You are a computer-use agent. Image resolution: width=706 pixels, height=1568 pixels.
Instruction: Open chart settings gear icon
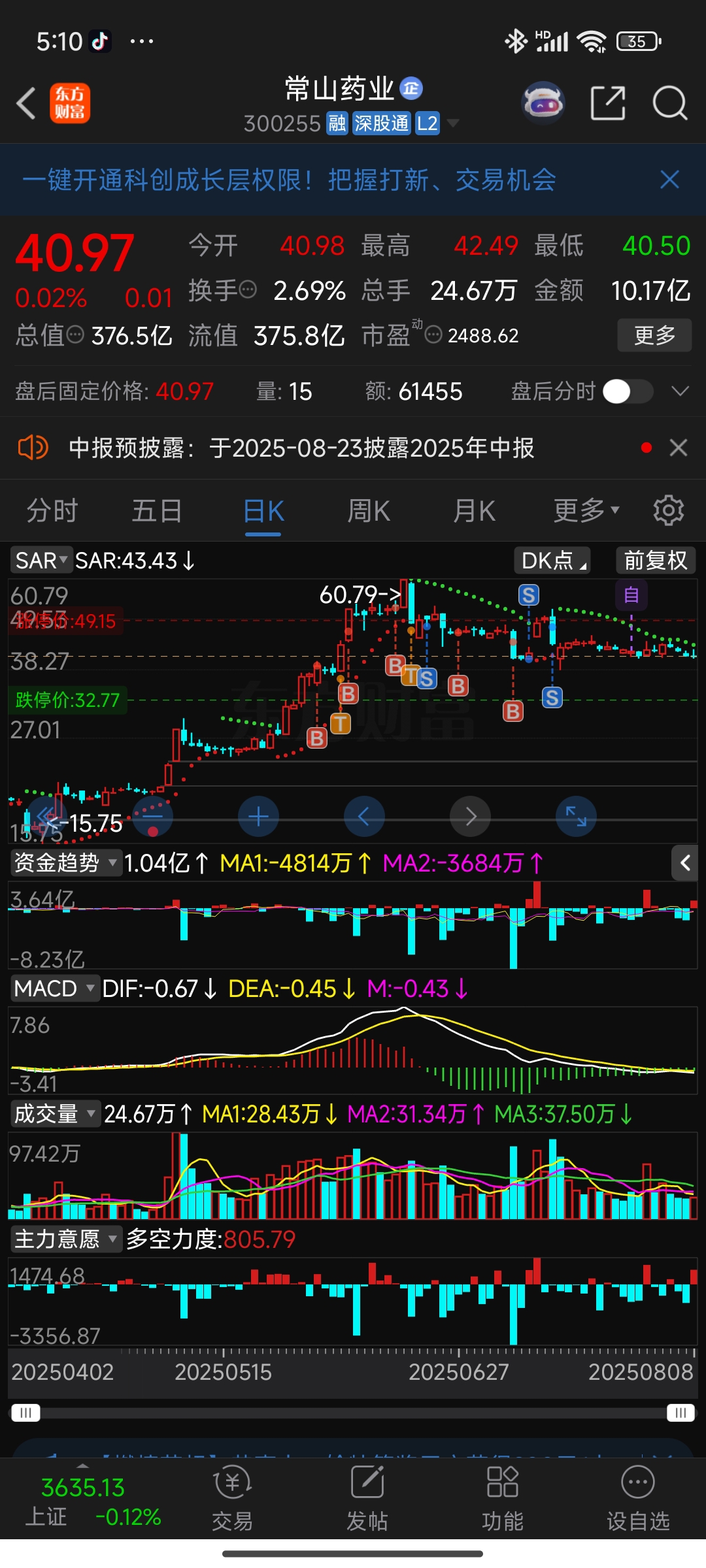(669, 510)
